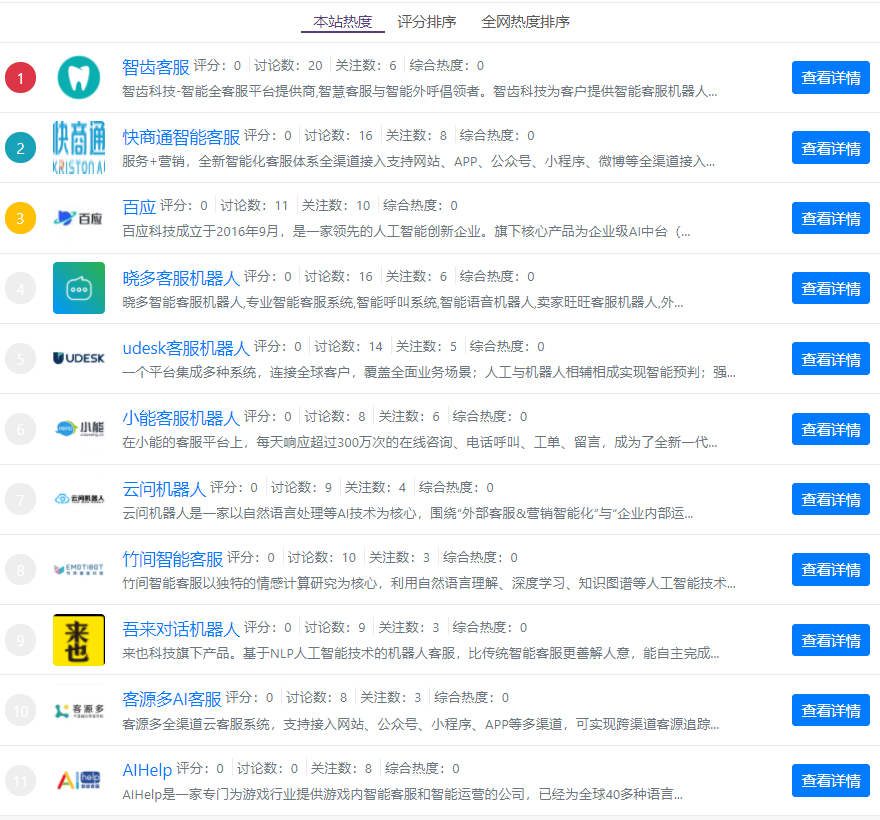Click the gray rank 9 badge
This screenshot has width=880, height=820.
[20, 640]
